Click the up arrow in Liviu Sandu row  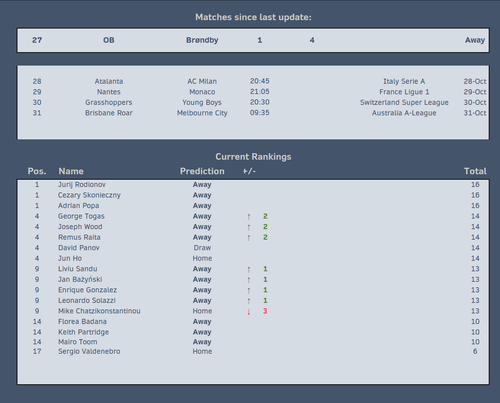click(249, 270)
